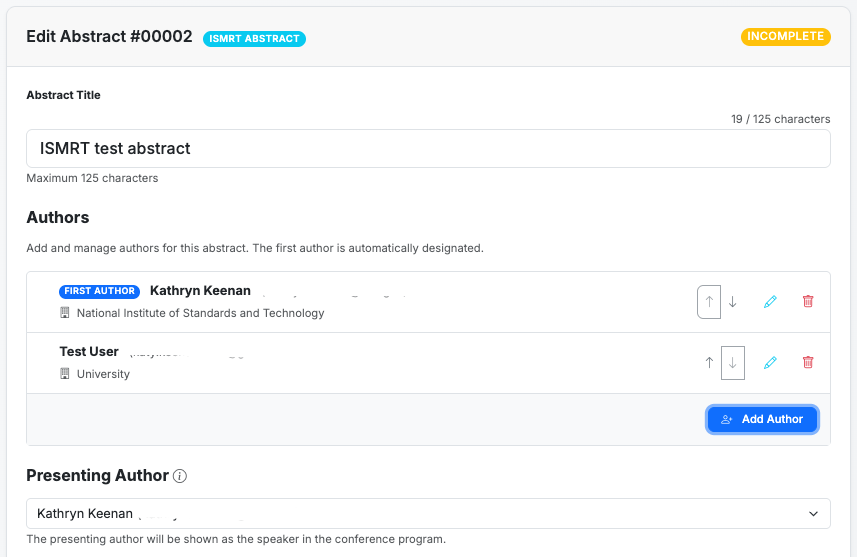Move Kathryn Keenan up in author order
Image resolution: width=857 pixels, height=557 pixels.
(x=709, y=302)
